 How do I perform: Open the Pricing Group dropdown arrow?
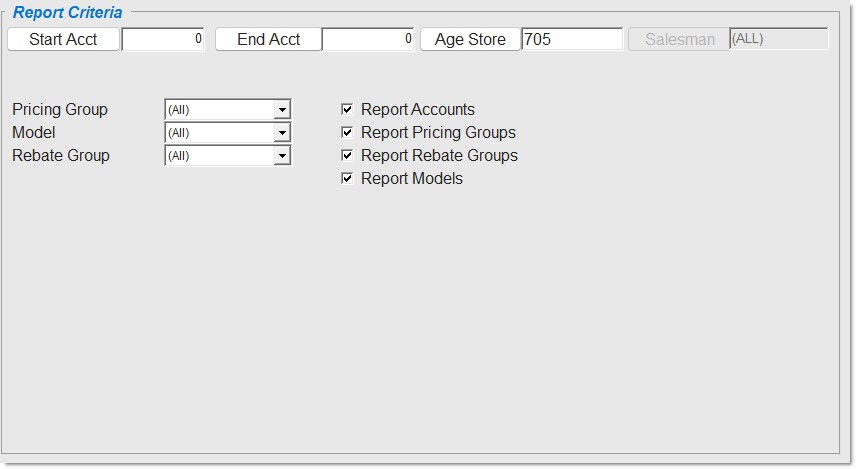coord(282,110)
